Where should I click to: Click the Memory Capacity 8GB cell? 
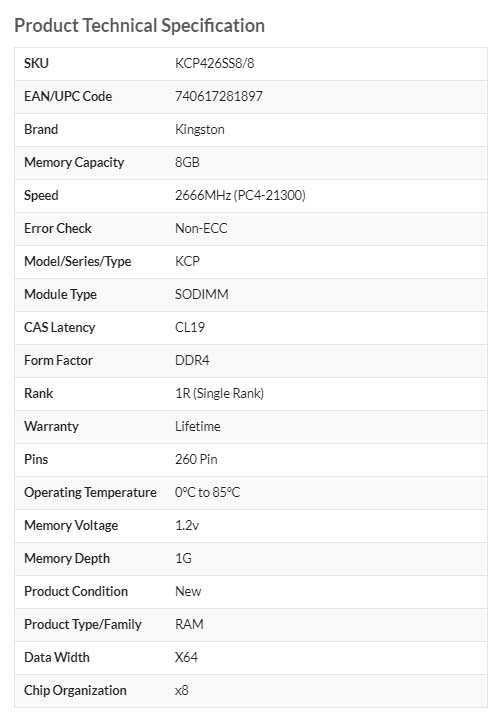coord(187,162)
